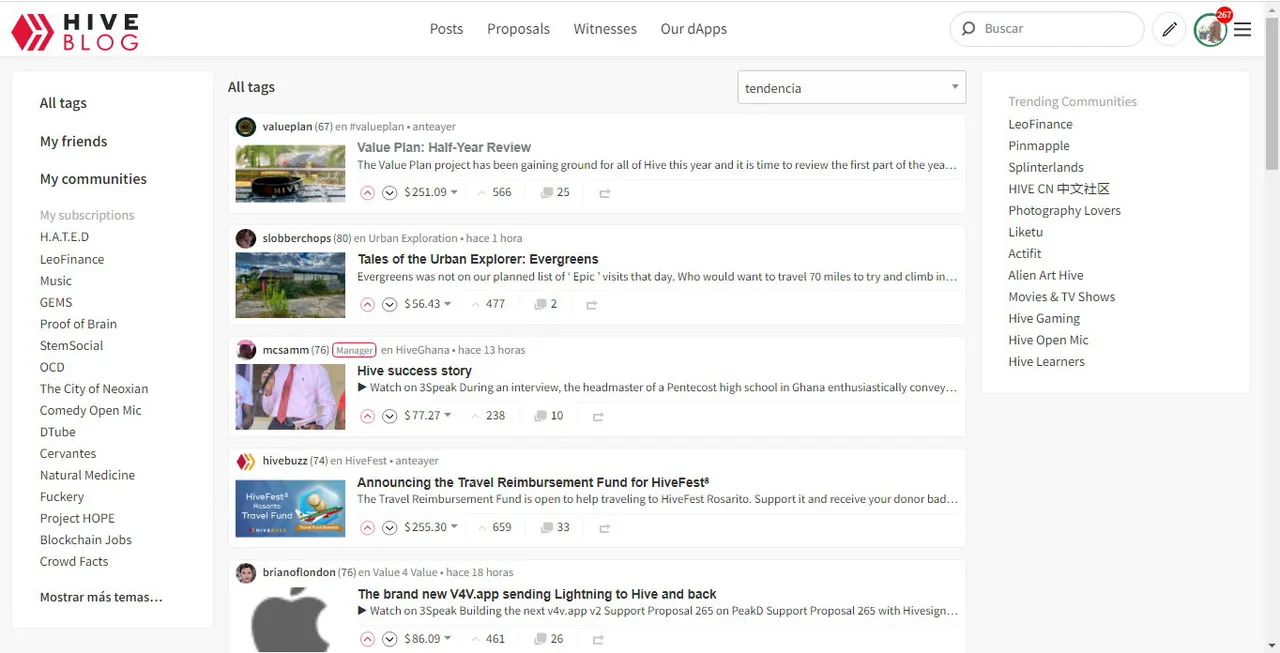Open comments on V4V.app post
Screen dimensions: 1280x653
(x=549, y=638)
